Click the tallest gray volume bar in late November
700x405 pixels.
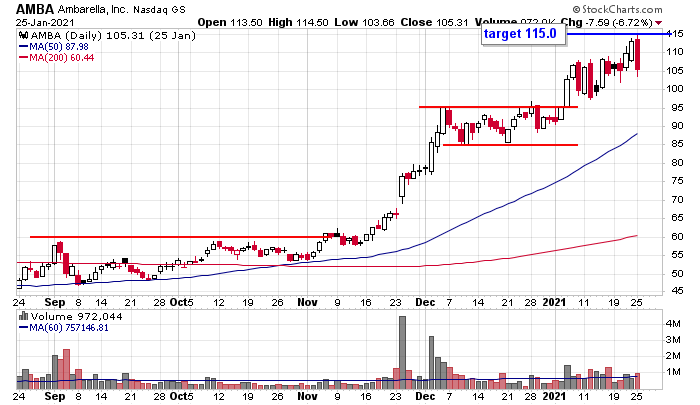[x=402, y=353]
